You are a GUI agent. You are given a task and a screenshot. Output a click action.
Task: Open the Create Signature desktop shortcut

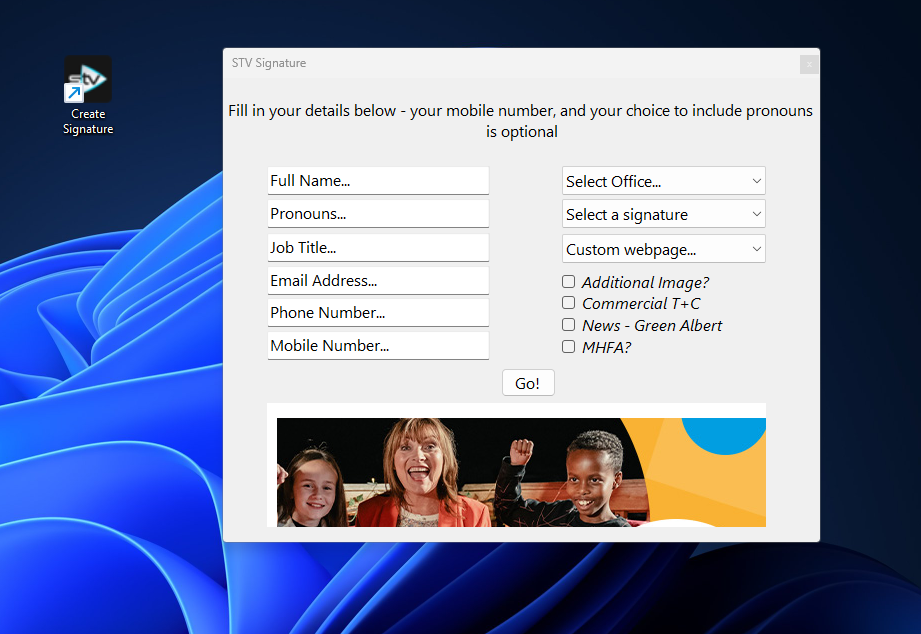click(88, 96)
